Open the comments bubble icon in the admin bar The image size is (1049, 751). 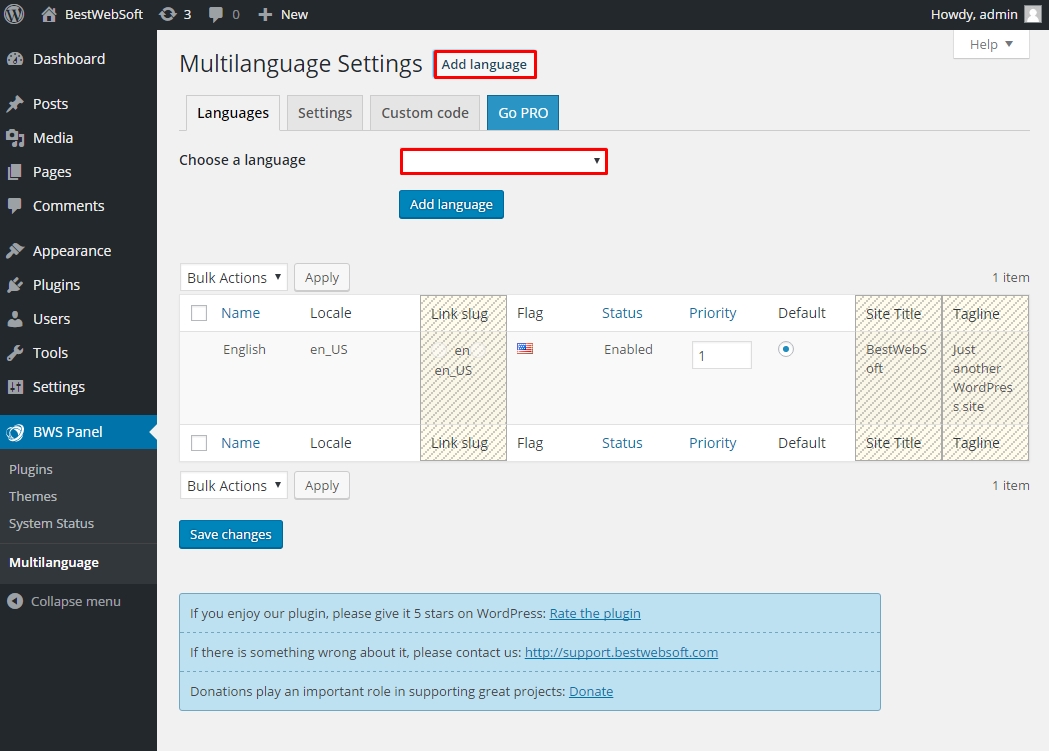pos(215,14)
